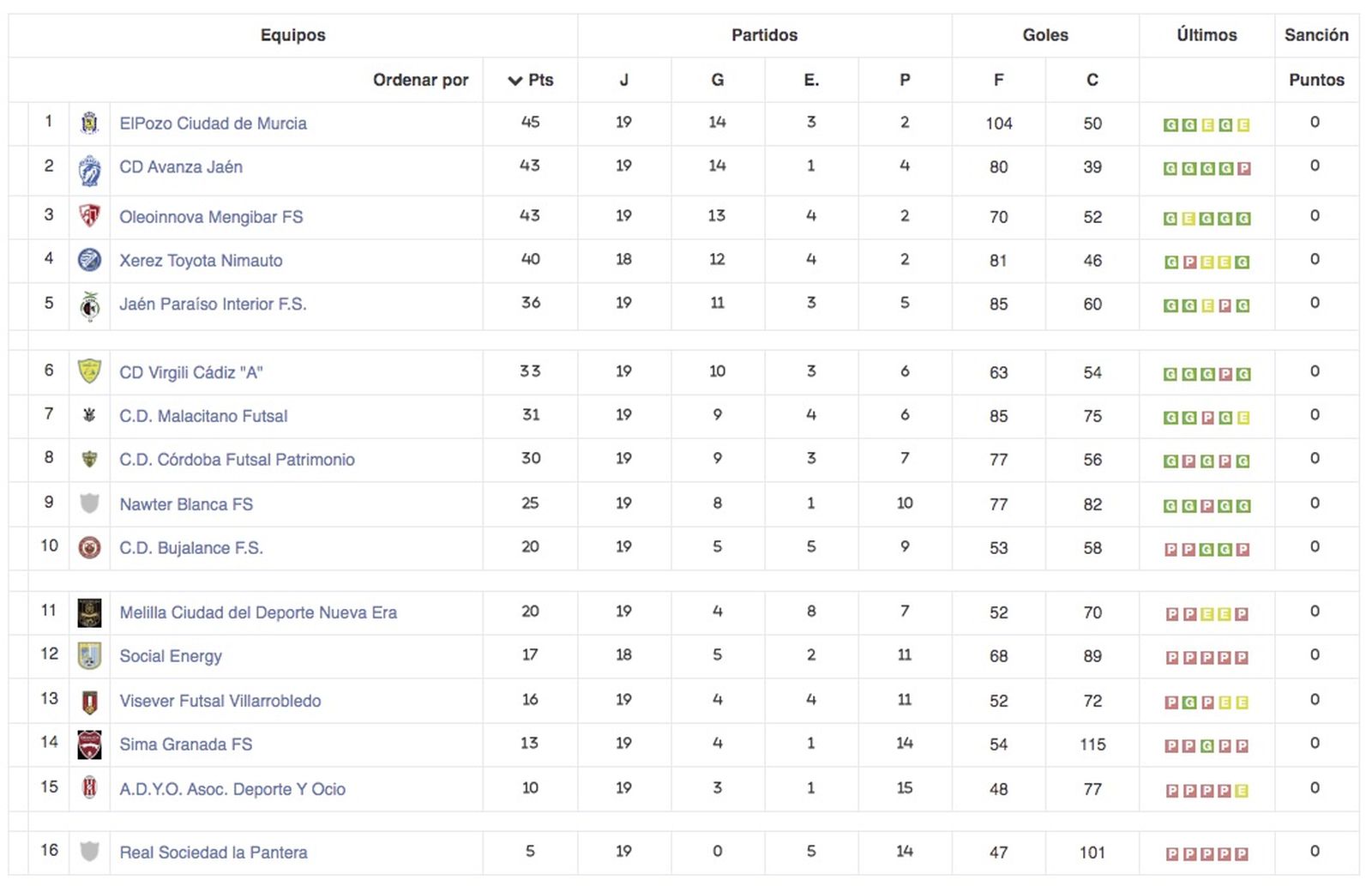Click the ElPozo Ciudad de Murcia team crest
Screen dimensions: 1372x886
tap(90, 123)
